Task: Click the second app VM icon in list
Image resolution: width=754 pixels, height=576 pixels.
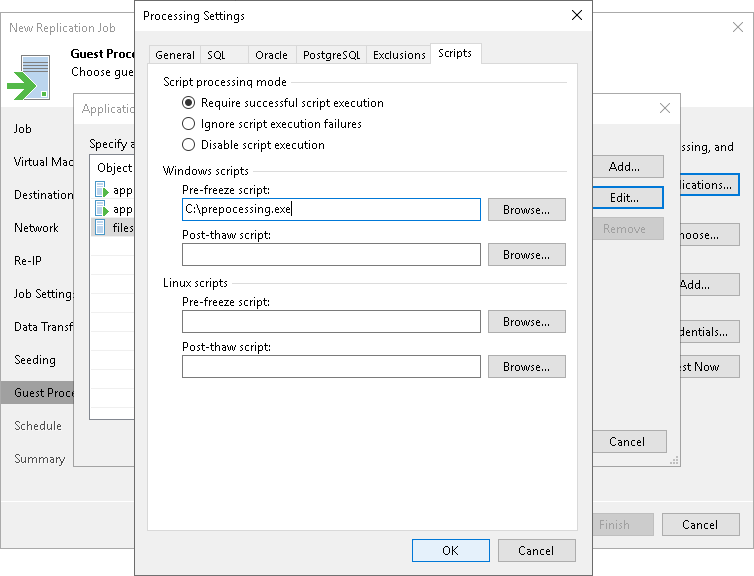Action: 100,209
